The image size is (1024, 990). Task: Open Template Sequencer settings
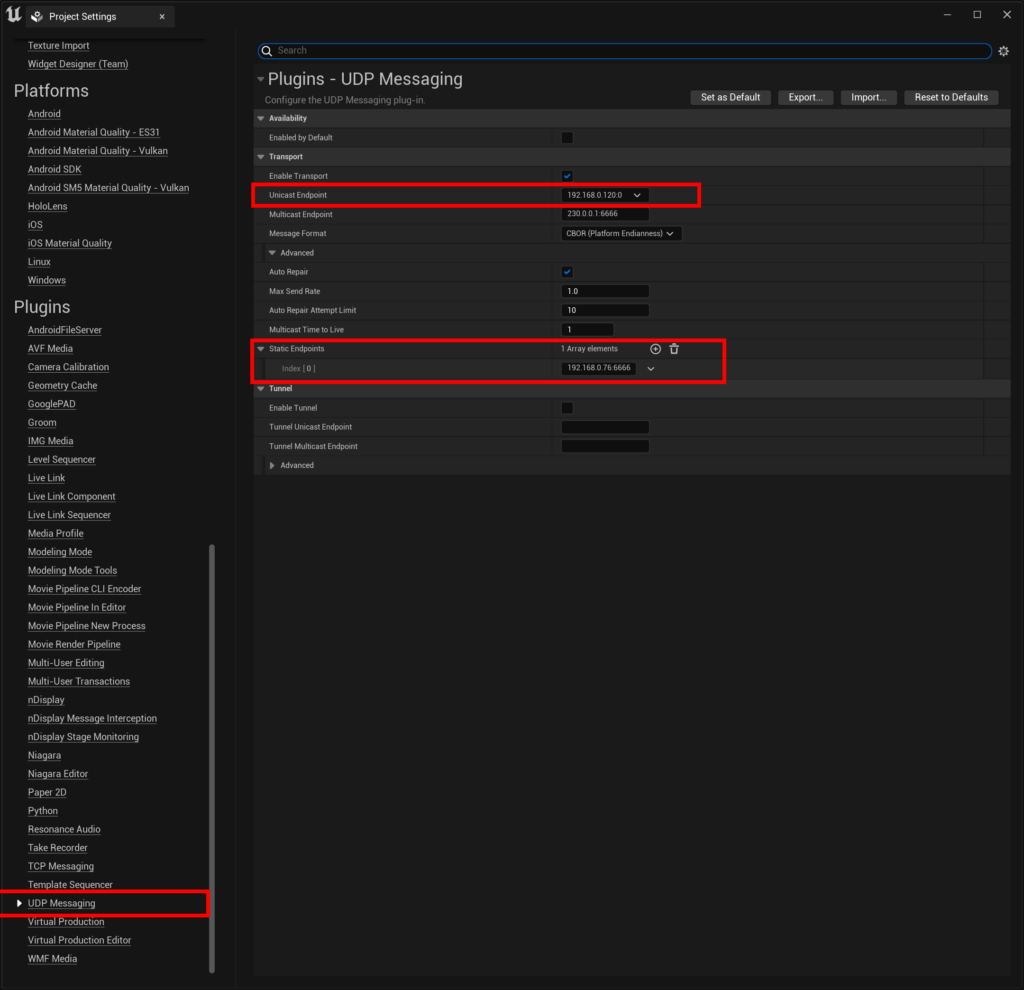click(70, 885)
